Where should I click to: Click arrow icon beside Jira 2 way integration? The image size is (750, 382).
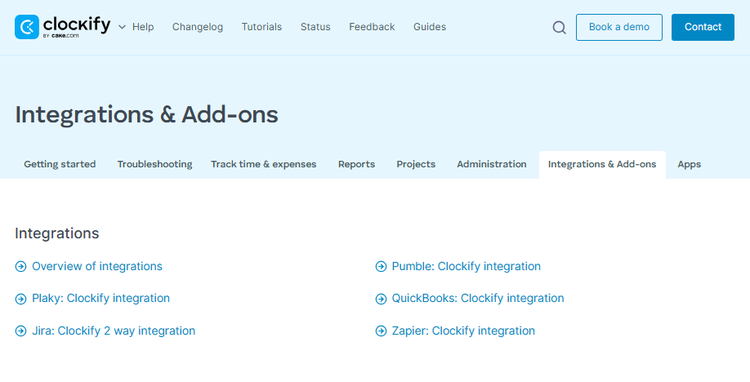[x=21, y=331]
